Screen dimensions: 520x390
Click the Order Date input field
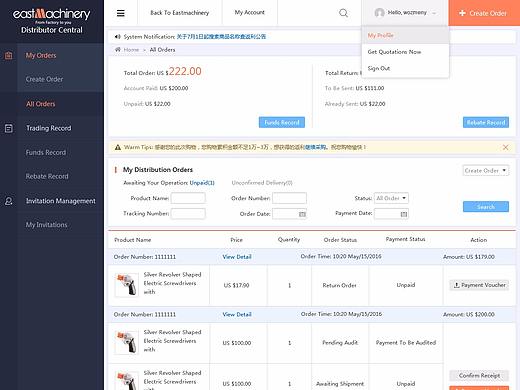click(x=289, y=214)
